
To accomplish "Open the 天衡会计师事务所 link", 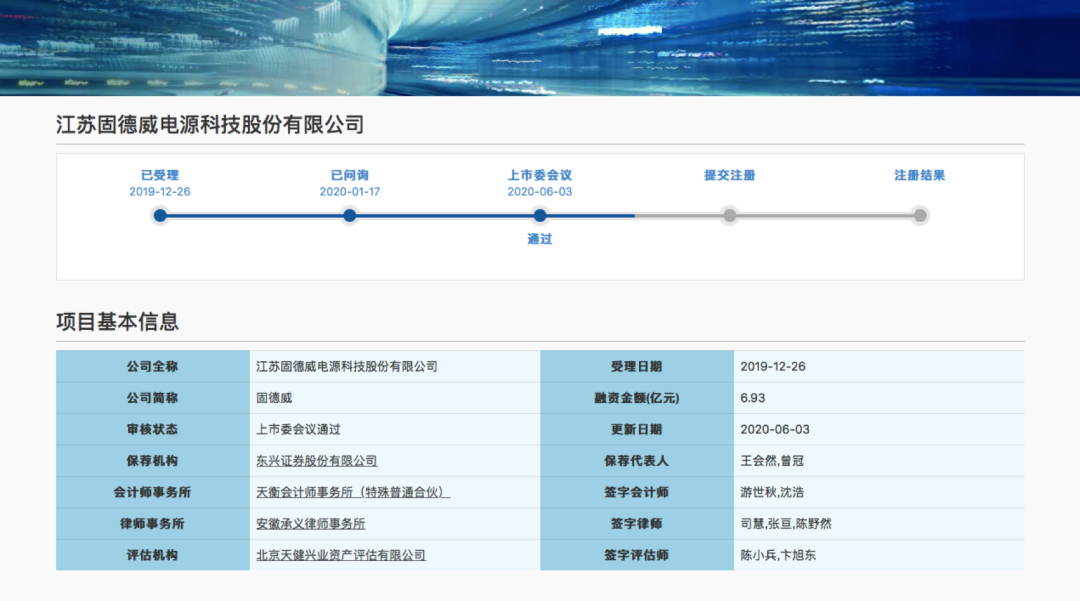I will (353, 492).
